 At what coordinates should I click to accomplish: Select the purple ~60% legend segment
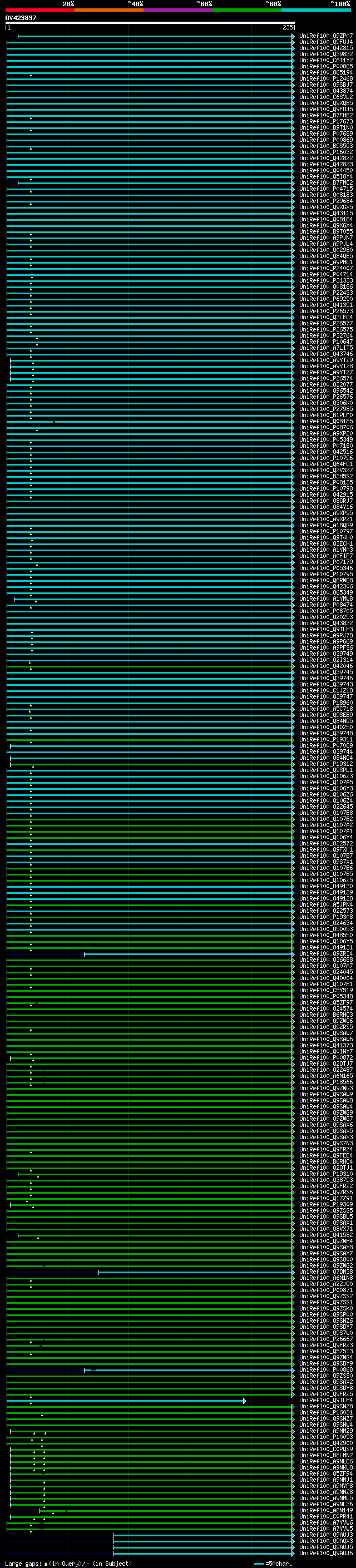pos(177,10)
